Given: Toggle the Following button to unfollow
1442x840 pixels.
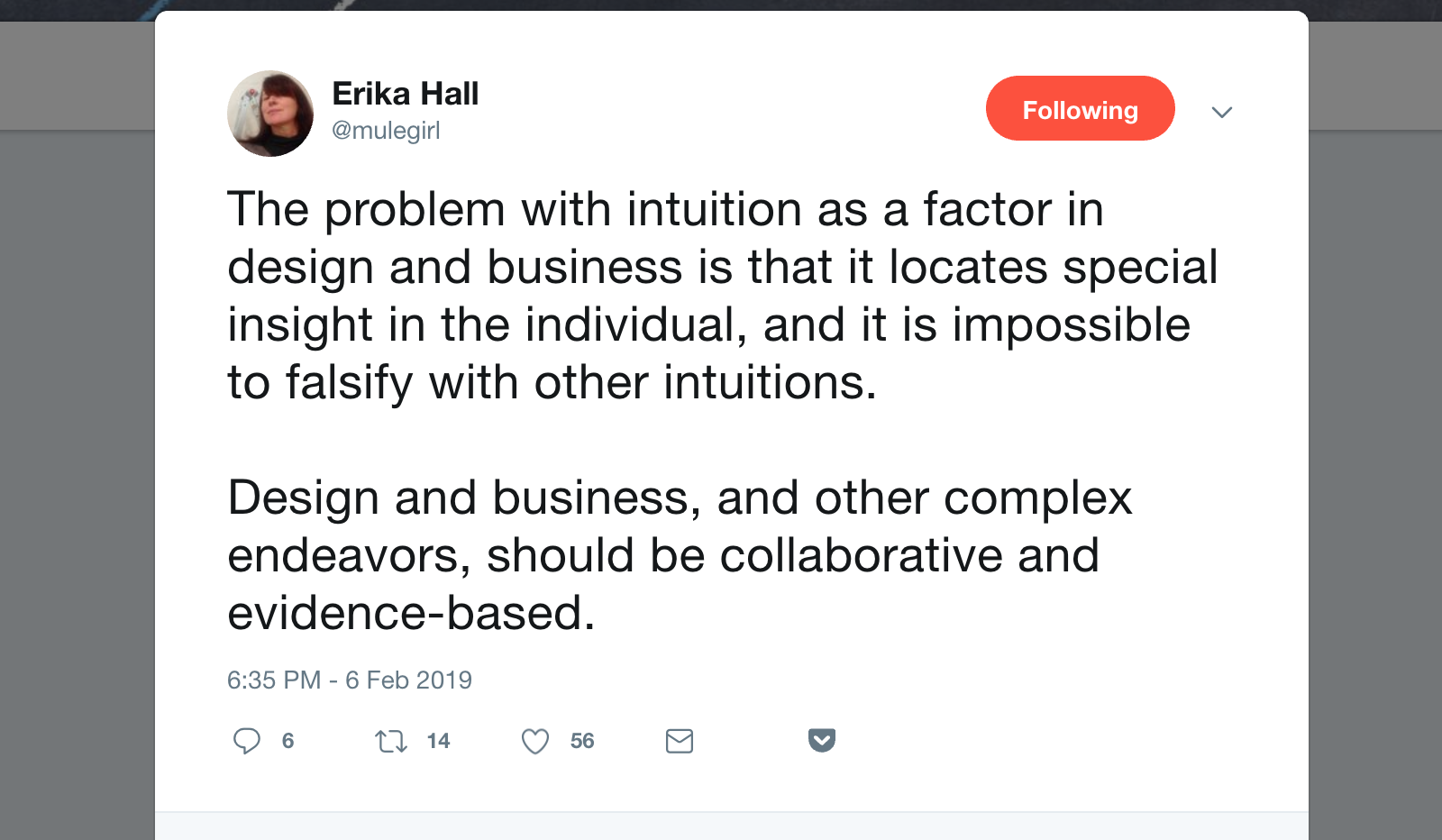Looking at the screenshot, I should pos(1080,109).
